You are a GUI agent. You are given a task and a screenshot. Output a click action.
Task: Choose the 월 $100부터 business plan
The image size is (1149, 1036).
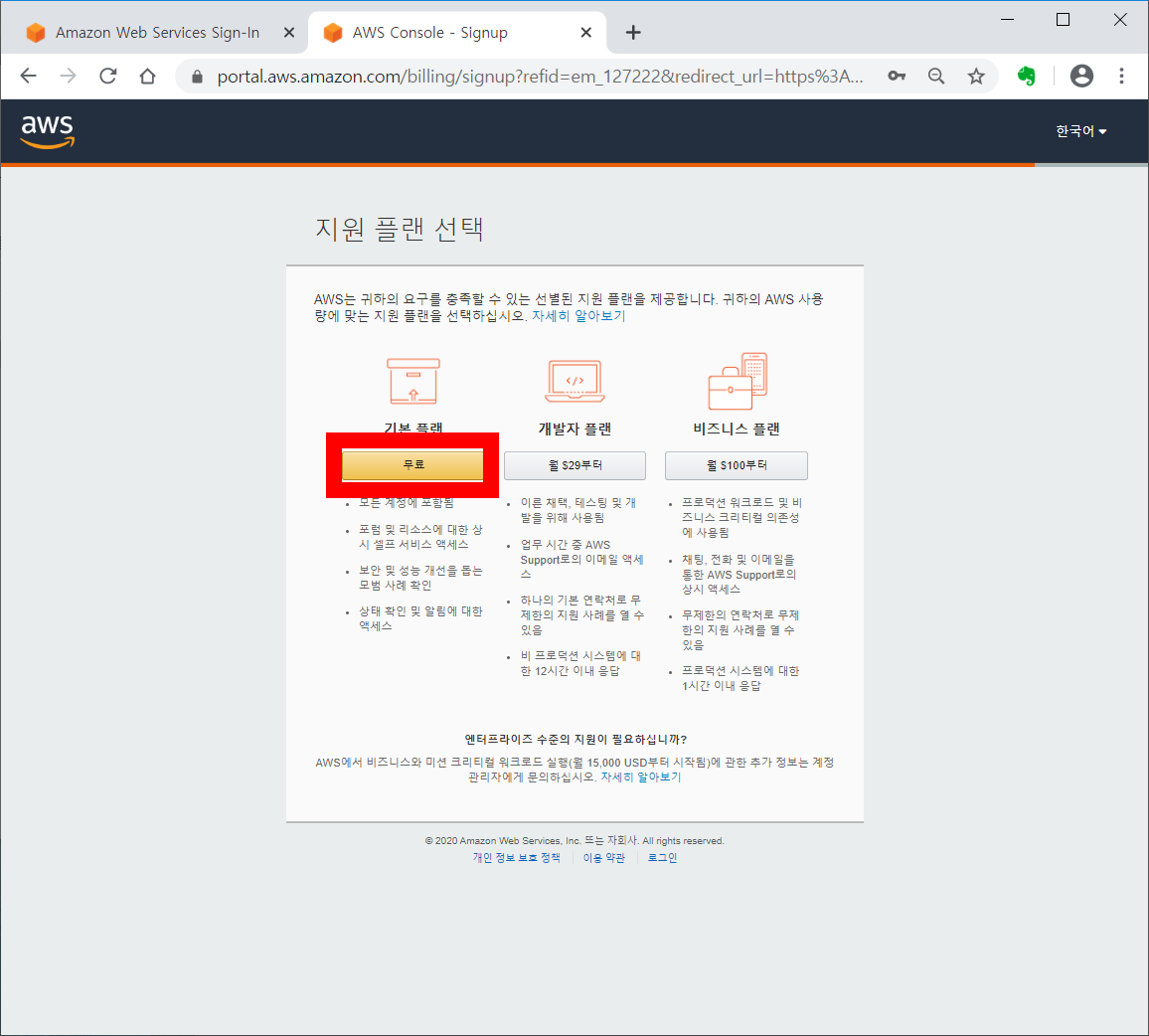click(x=737, y=465)
